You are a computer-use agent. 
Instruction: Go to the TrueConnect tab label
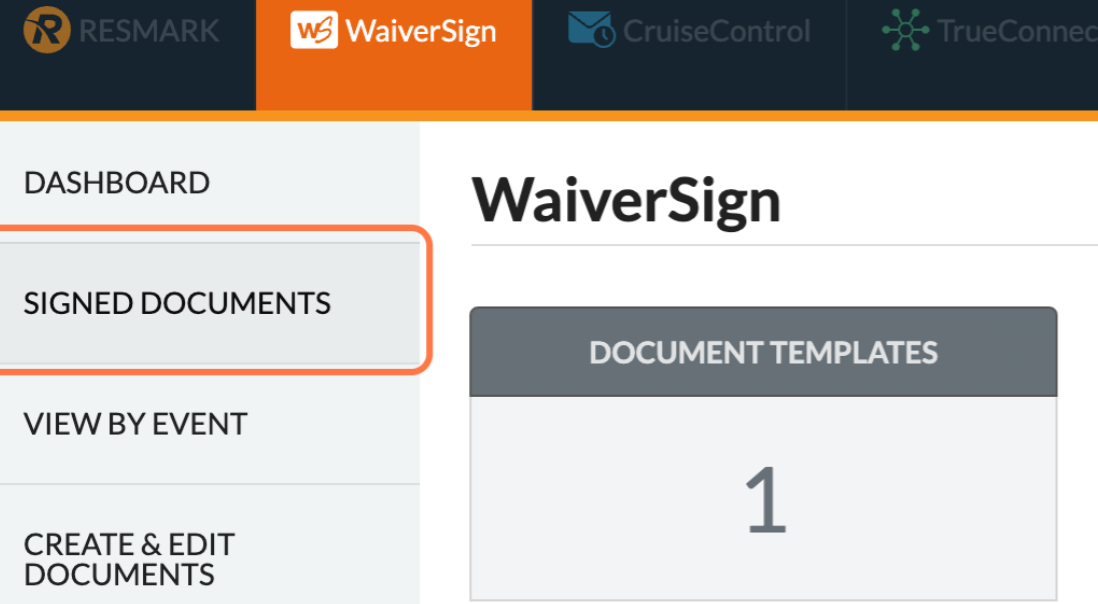1017,31
